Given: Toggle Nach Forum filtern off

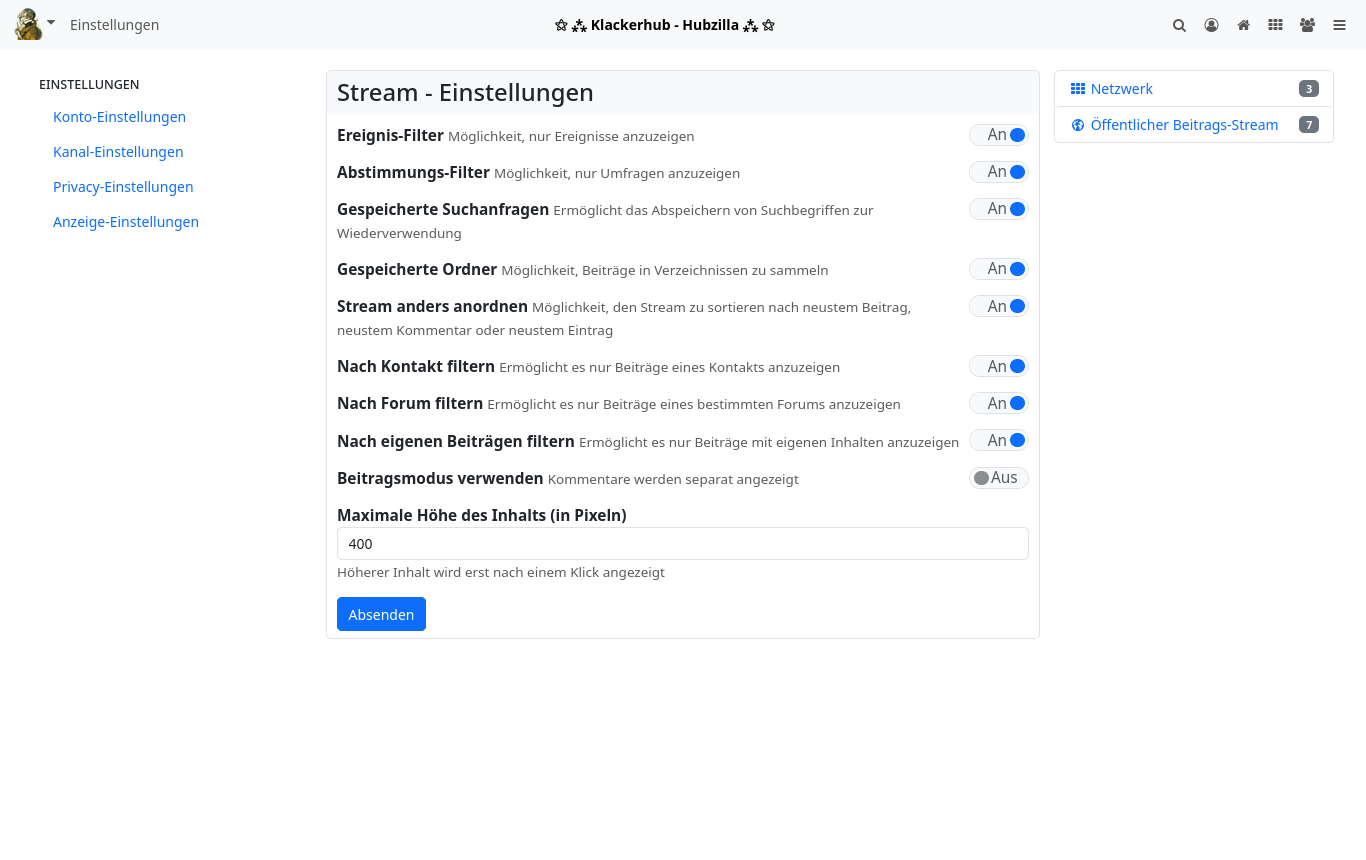Looking at the screenshot, I should click(x=998, y=403).
